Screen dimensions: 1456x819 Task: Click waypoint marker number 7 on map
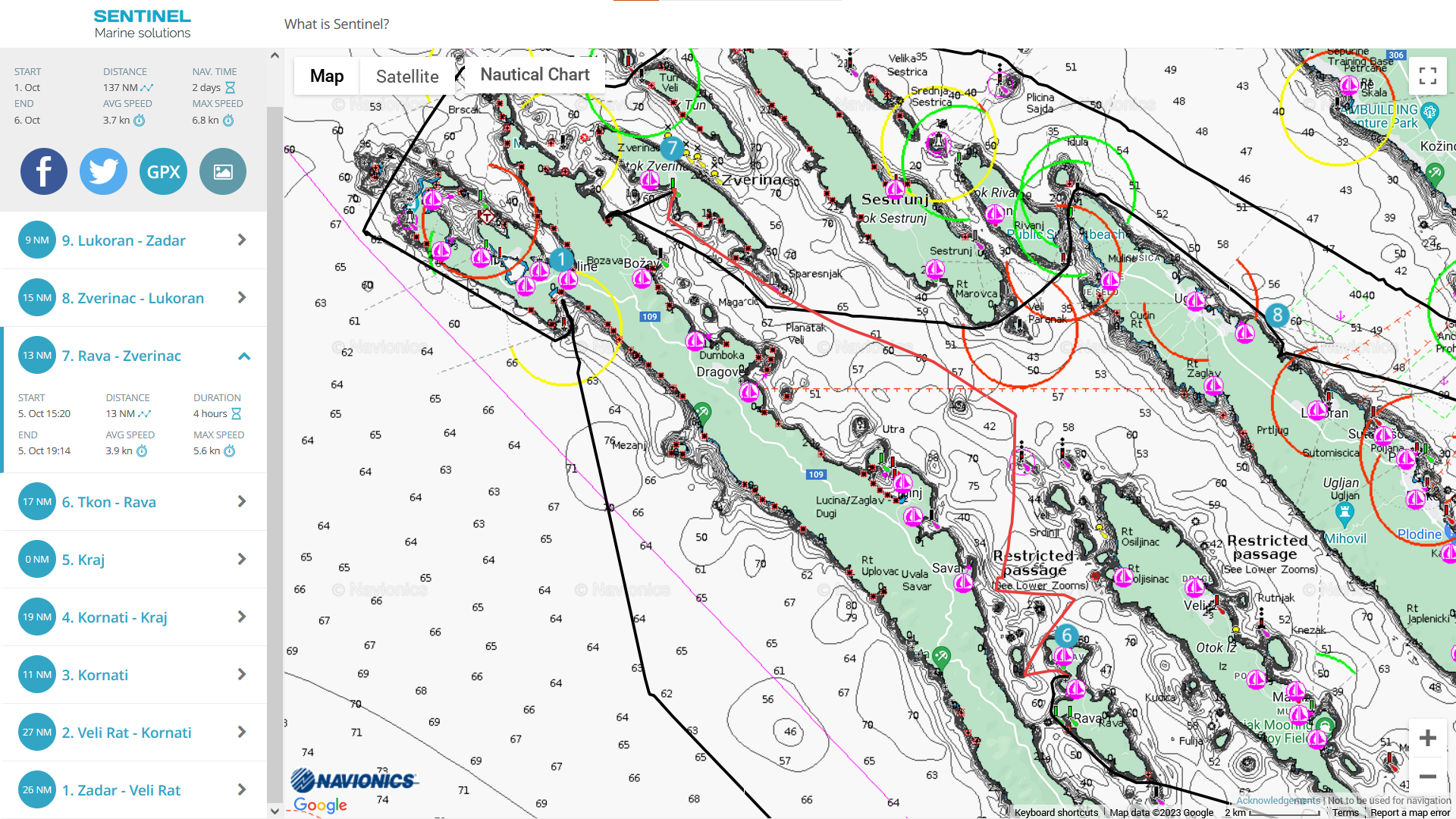click(671, 149)
